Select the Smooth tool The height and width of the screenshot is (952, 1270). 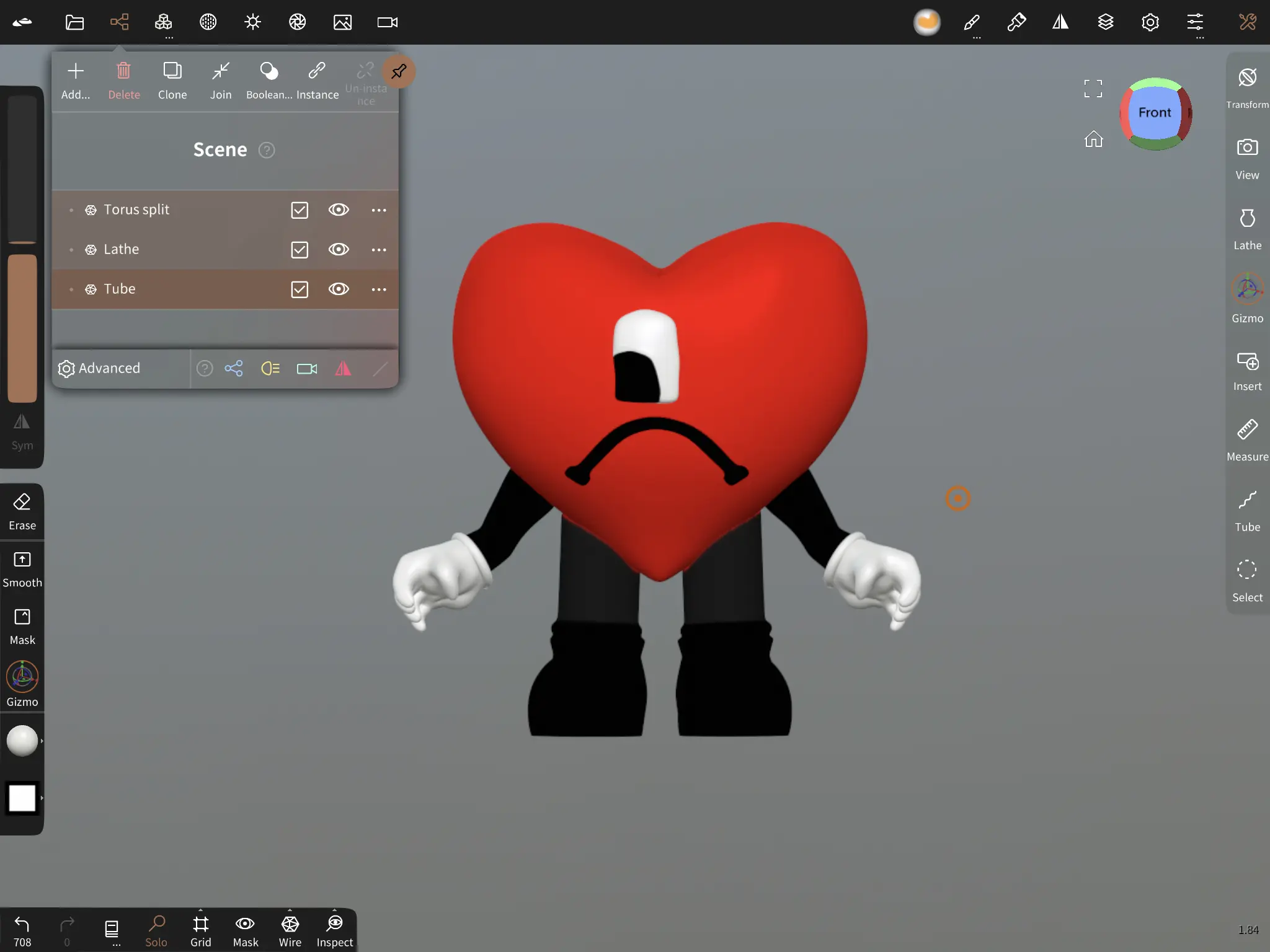(x=22, y=569)
